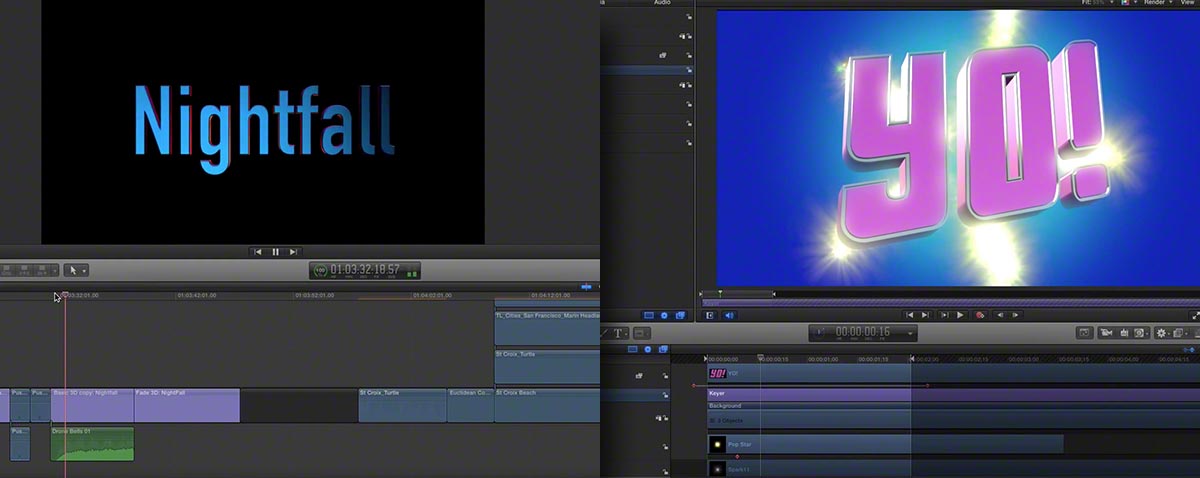Open the filters dropdown in Motion toolbar

(1179, 333)
